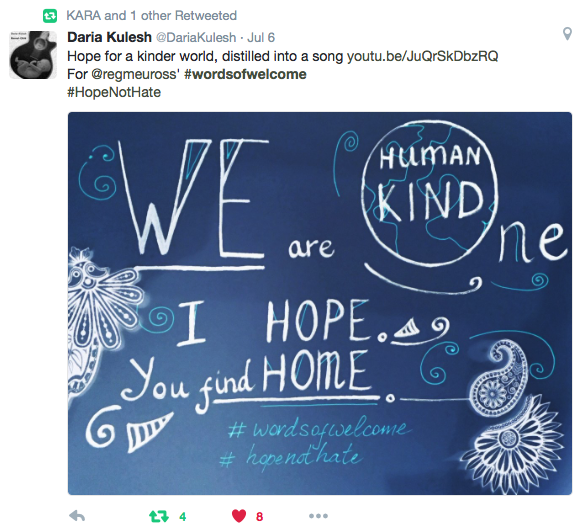
Task: Click the Daria Kulesh display name
Action: (109, 37)
